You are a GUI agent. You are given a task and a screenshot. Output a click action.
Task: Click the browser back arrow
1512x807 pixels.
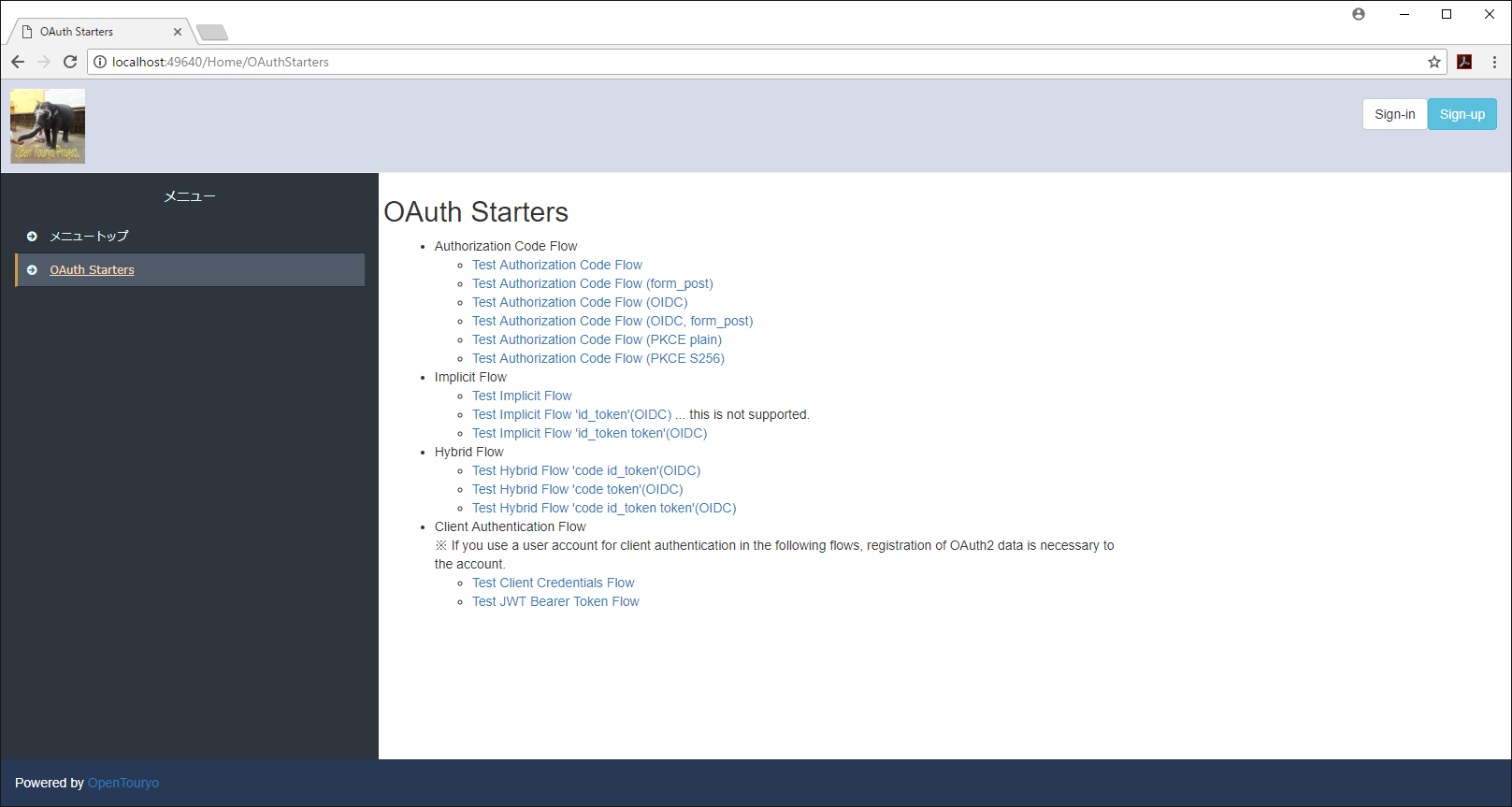18,62
